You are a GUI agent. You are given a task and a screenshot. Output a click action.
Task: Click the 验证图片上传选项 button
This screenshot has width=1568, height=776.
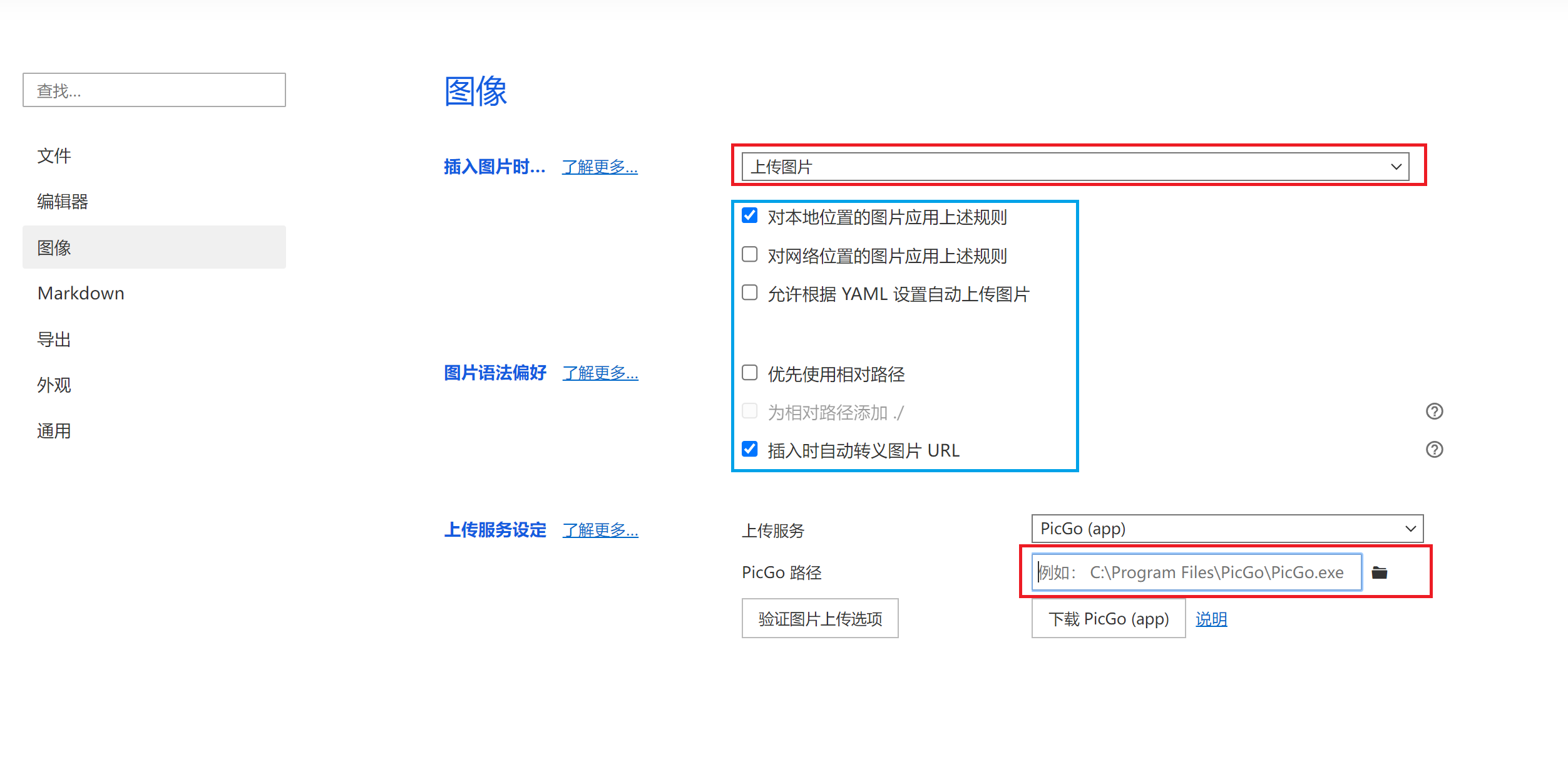tap(820, 619)
